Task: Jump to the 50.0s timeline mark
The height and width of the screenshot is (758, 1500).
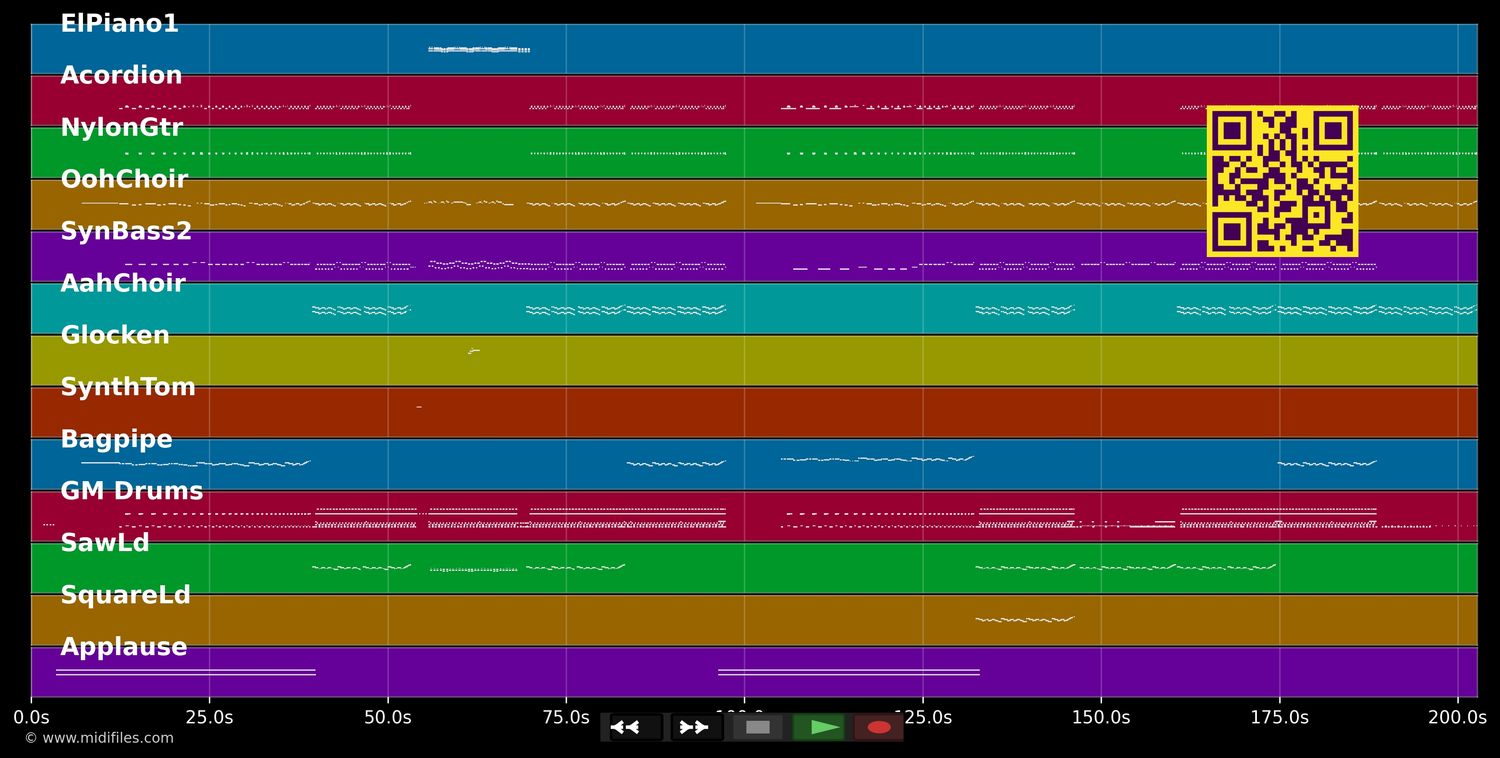Action: point(388,717)
